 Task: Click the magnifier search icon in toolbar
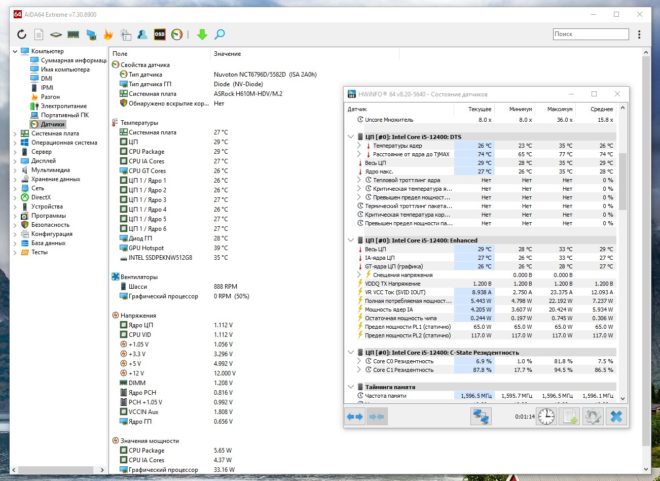(x=220, y=35)
